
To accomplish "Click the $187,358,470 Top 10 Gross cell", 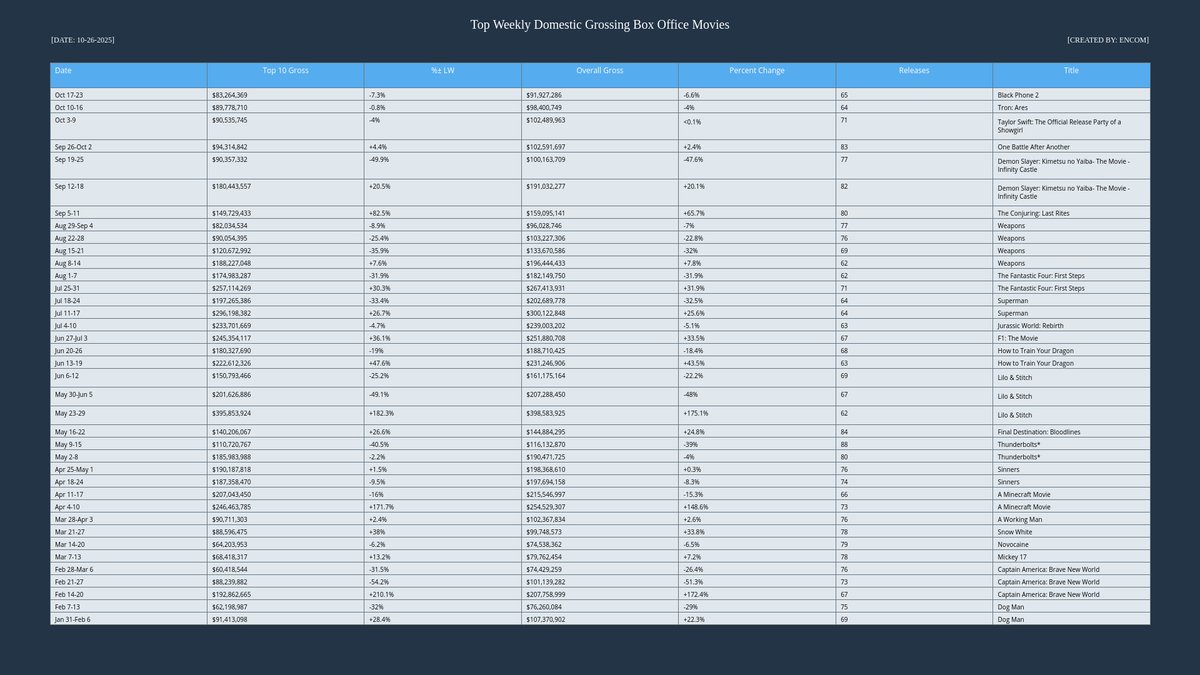I will tap(286, 482).
